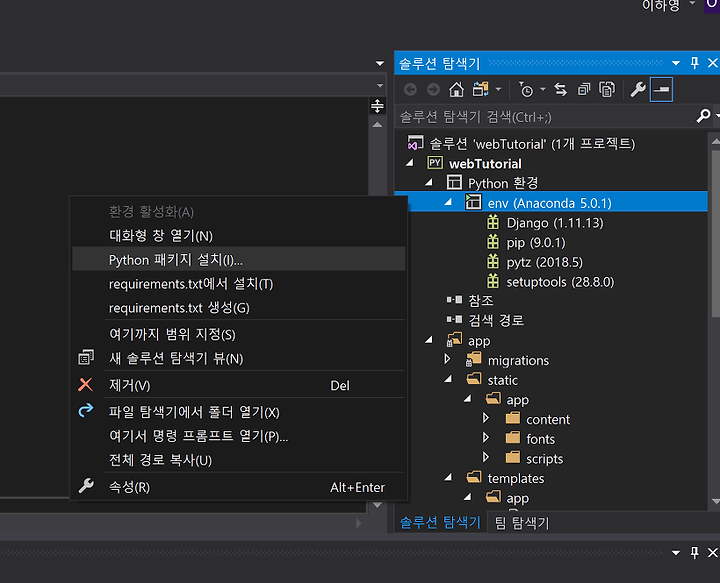This screenshot has height=583, width=720.
Task: Select the solution 'webTutorial' root node
Action: 532,144
